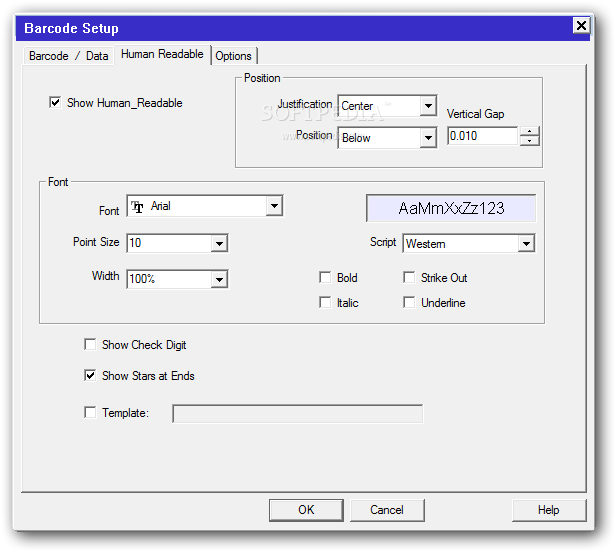Open the Font dropdown showing Arial
This screenshot has width=616, height=552.
[274, 205]
